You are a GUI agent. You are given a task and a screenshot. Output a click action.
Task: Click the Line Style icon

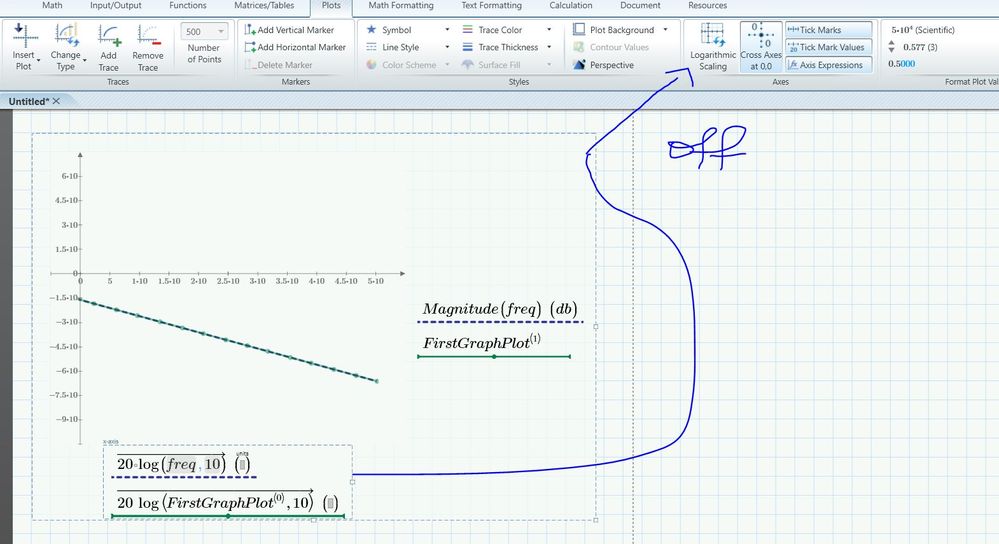point(371,47)
